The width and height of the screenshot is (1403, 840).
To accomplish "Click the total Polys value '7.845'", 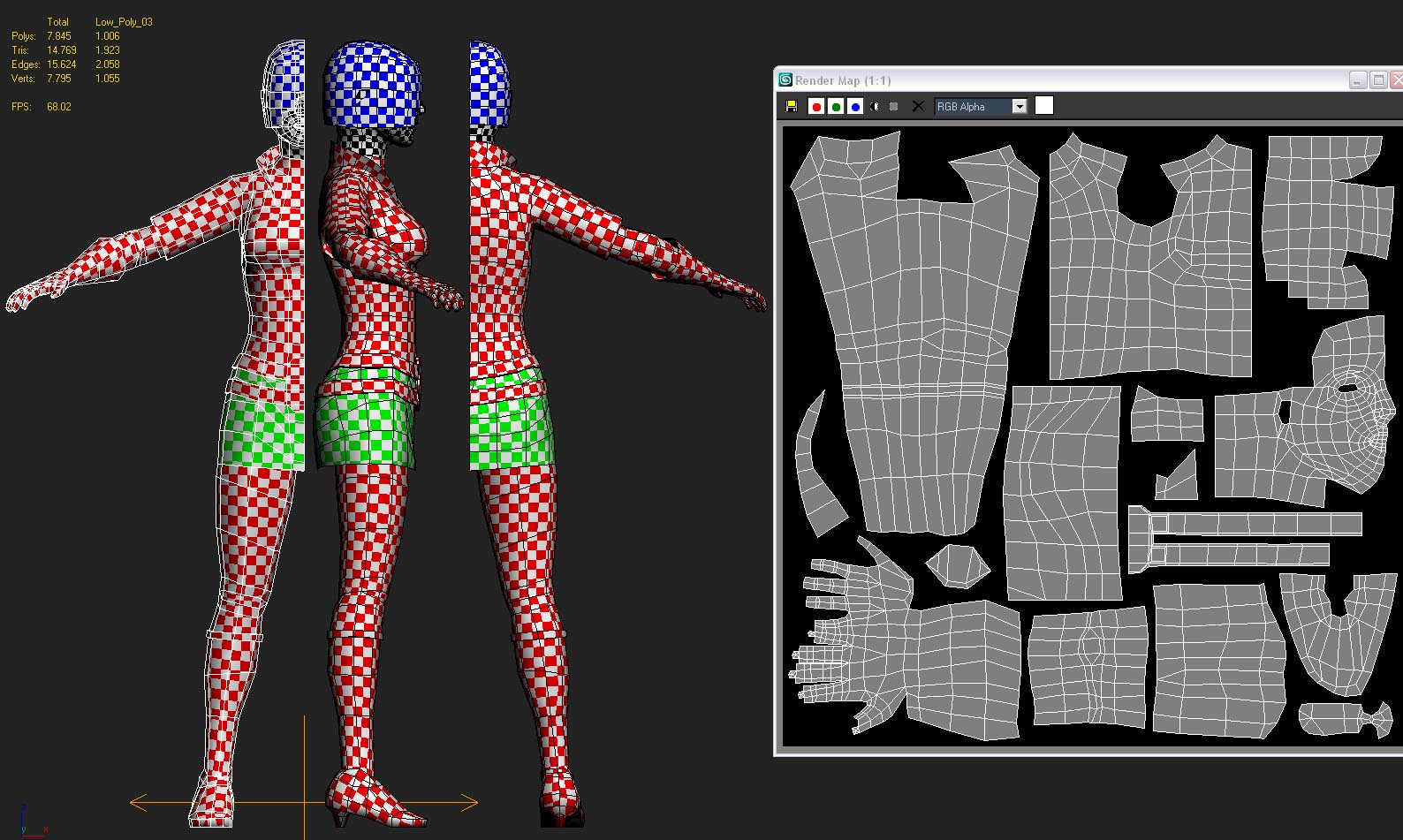I will tap(59, 36).
